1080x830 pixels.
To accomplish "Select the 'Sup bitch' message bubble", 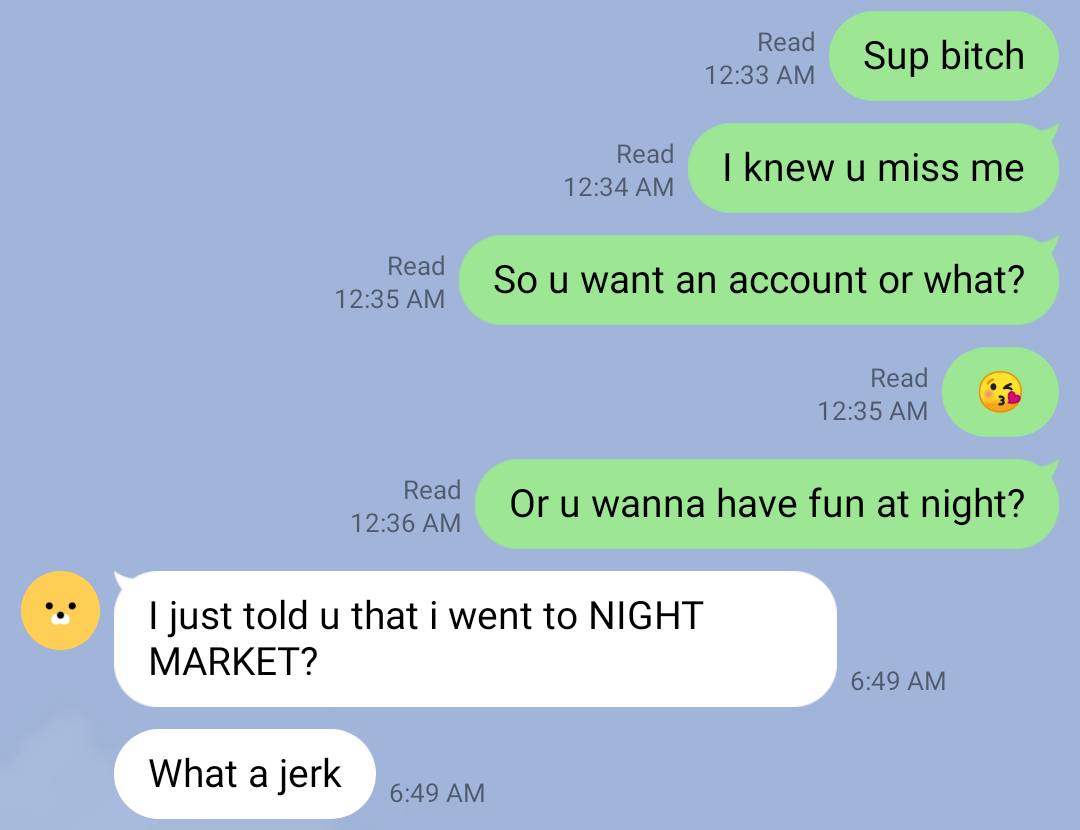I will tap(944, 56).
